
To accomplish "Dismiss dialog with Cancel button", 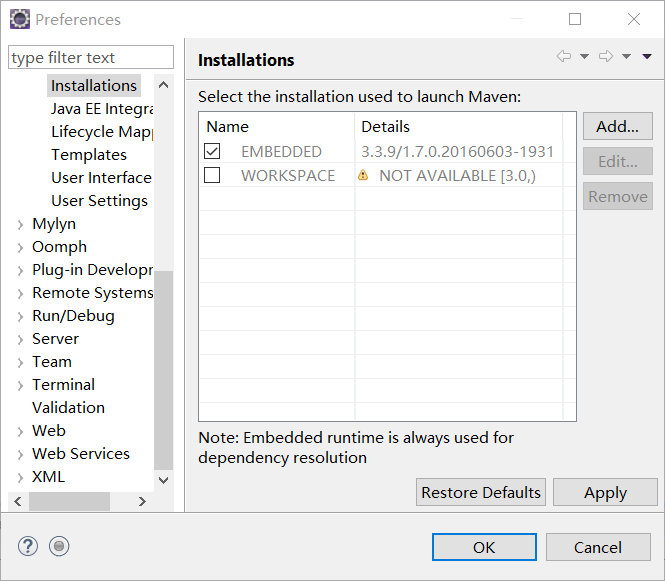I will tap(598, 547).
